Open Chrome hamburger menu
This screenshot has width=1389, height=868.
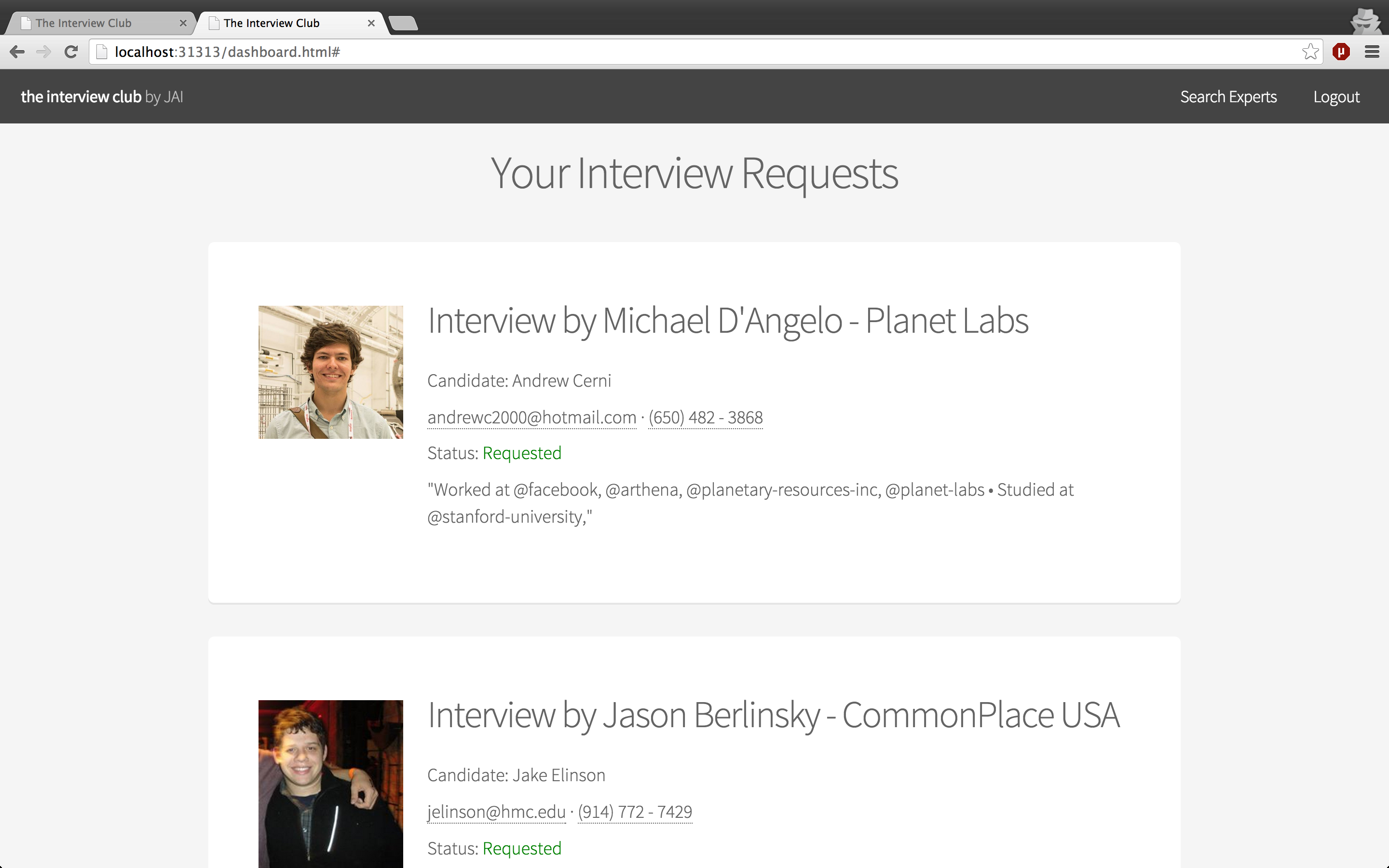tap(1372, 52)
